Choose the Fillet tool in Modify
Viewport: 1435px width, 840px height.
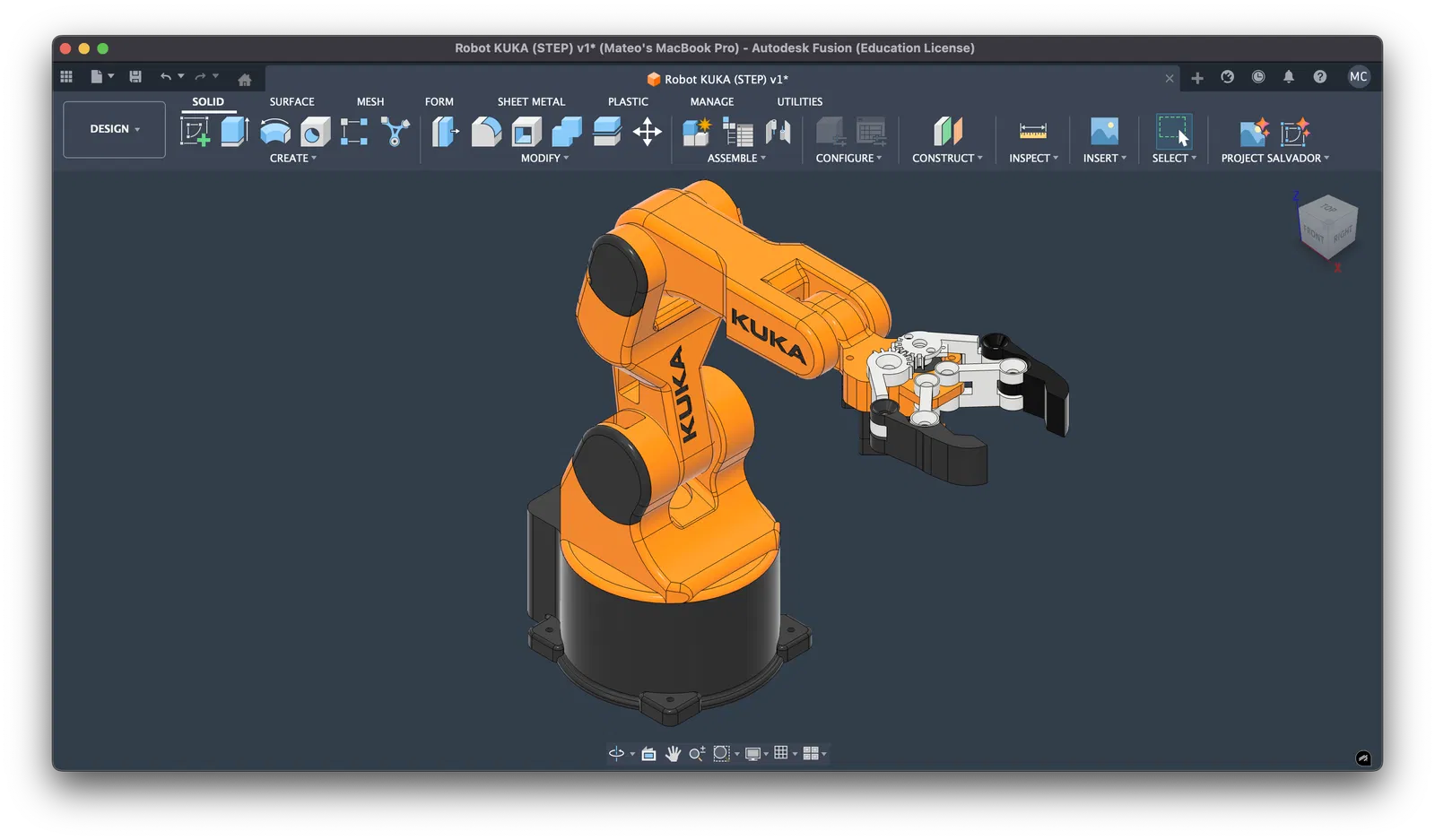[486, 132]
